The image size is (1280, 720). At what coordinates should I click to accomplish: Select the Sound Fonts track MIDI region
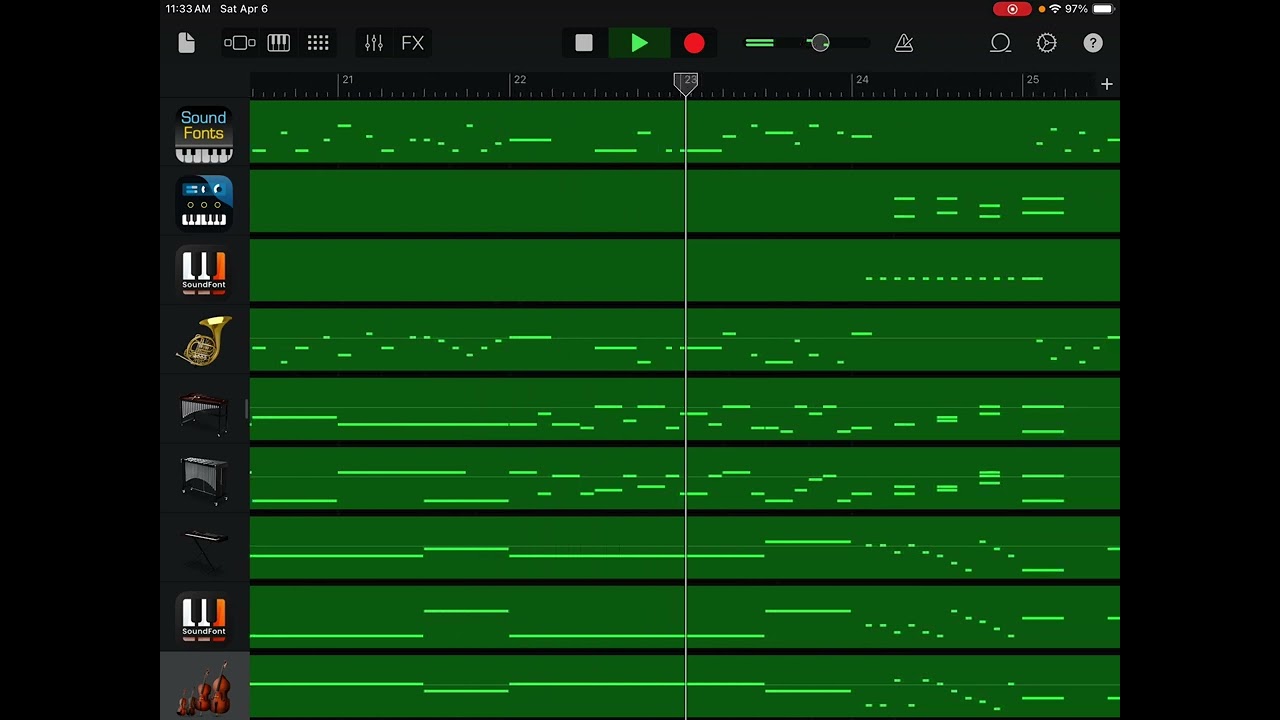(685, 133)
